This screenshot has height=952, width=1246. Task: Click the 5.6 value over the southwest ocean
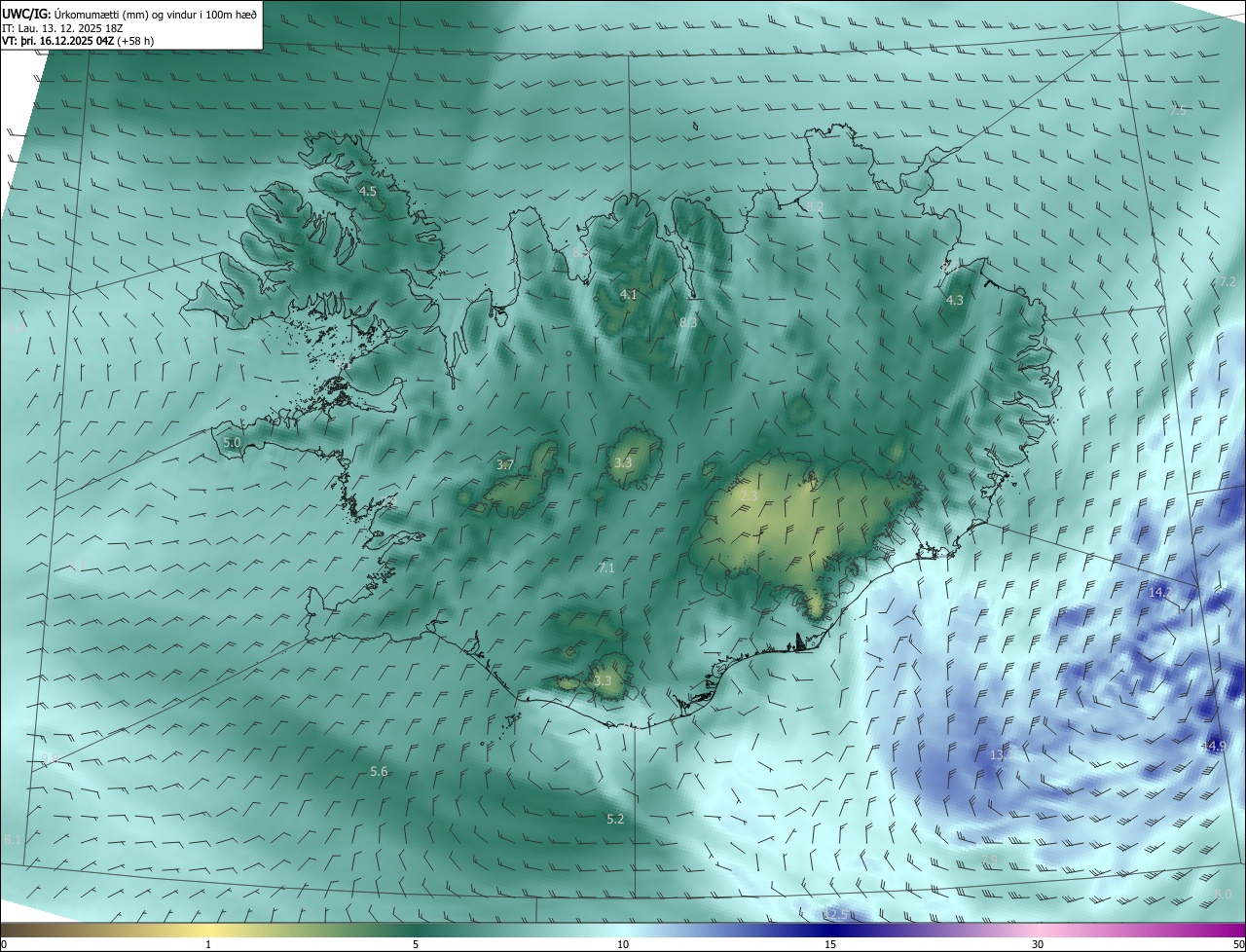pos(379,771)
